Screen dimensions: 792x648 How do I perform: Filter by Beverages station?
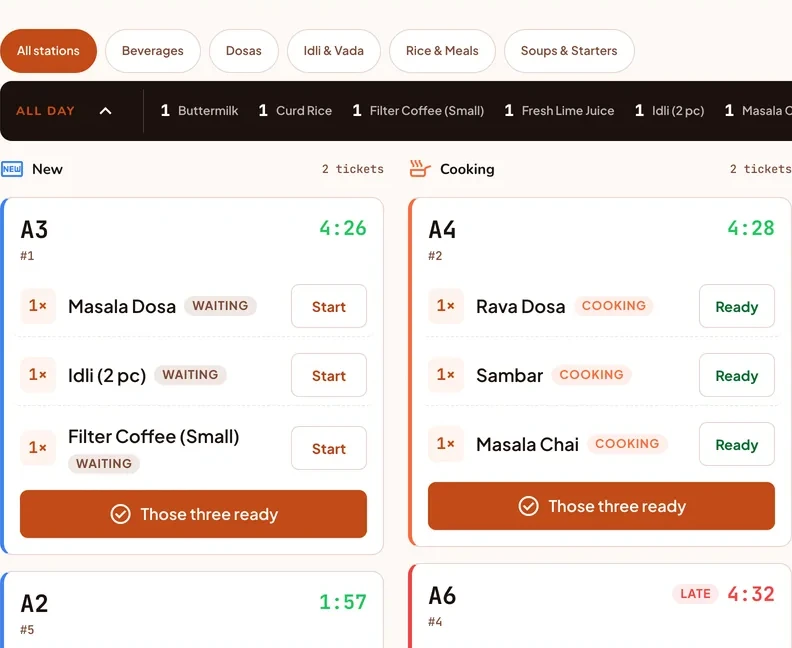coord(153,51)
